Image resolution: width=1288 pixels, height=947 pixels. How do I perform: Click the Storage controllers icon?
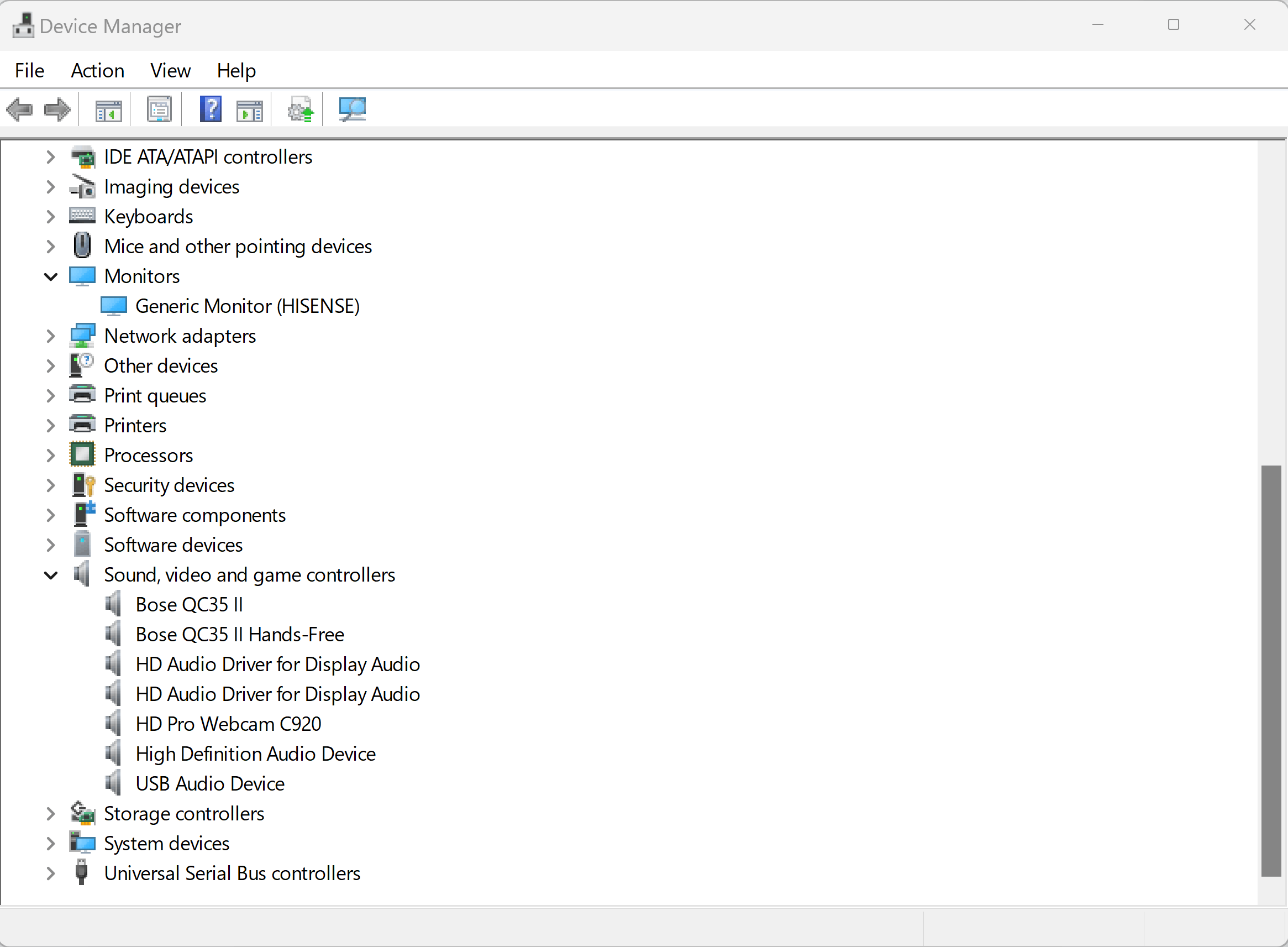point(82,813)
